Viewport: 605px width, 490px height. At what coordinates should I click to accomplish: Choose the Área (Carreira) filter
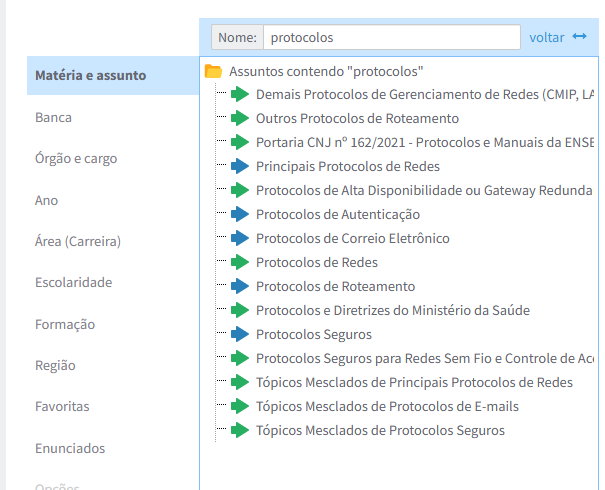78,242
